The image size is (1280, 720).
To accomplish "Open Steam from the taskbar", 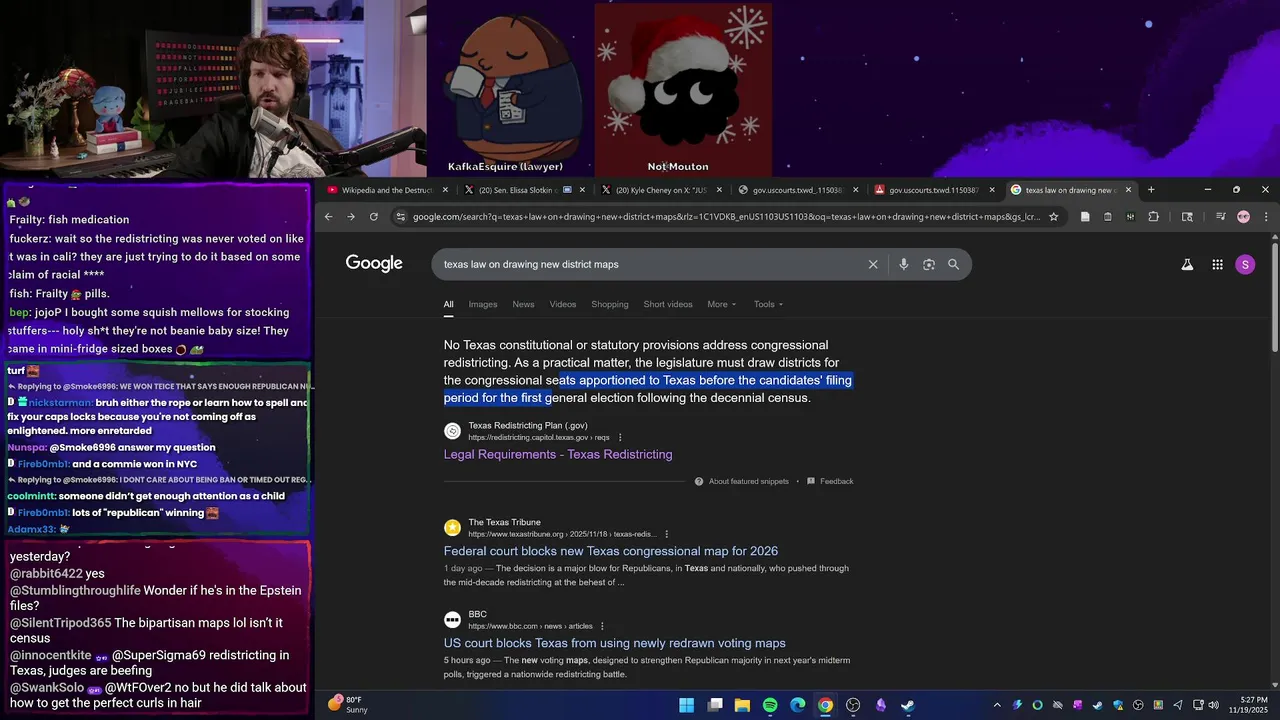I will point(908,705).
